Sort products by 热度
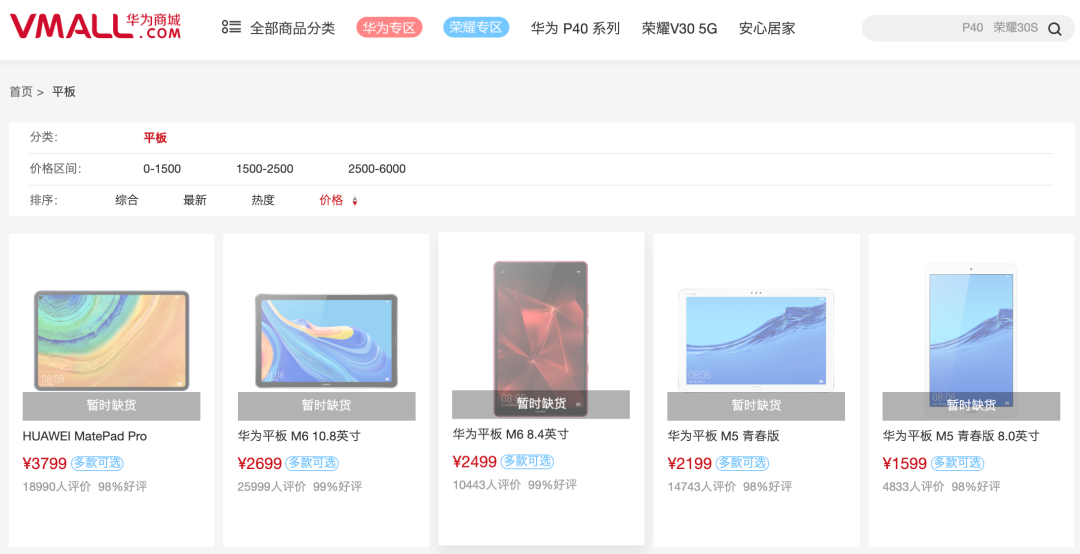 click(263, 201)
